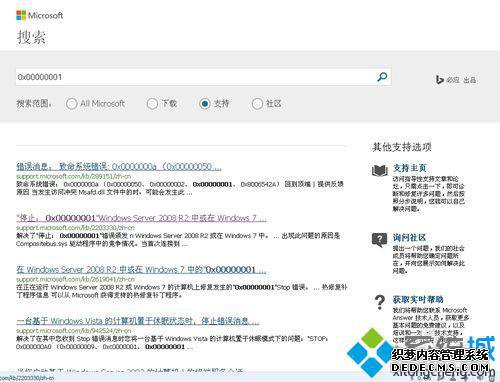Click the Bing logo icon

click(x=439, y=80)
